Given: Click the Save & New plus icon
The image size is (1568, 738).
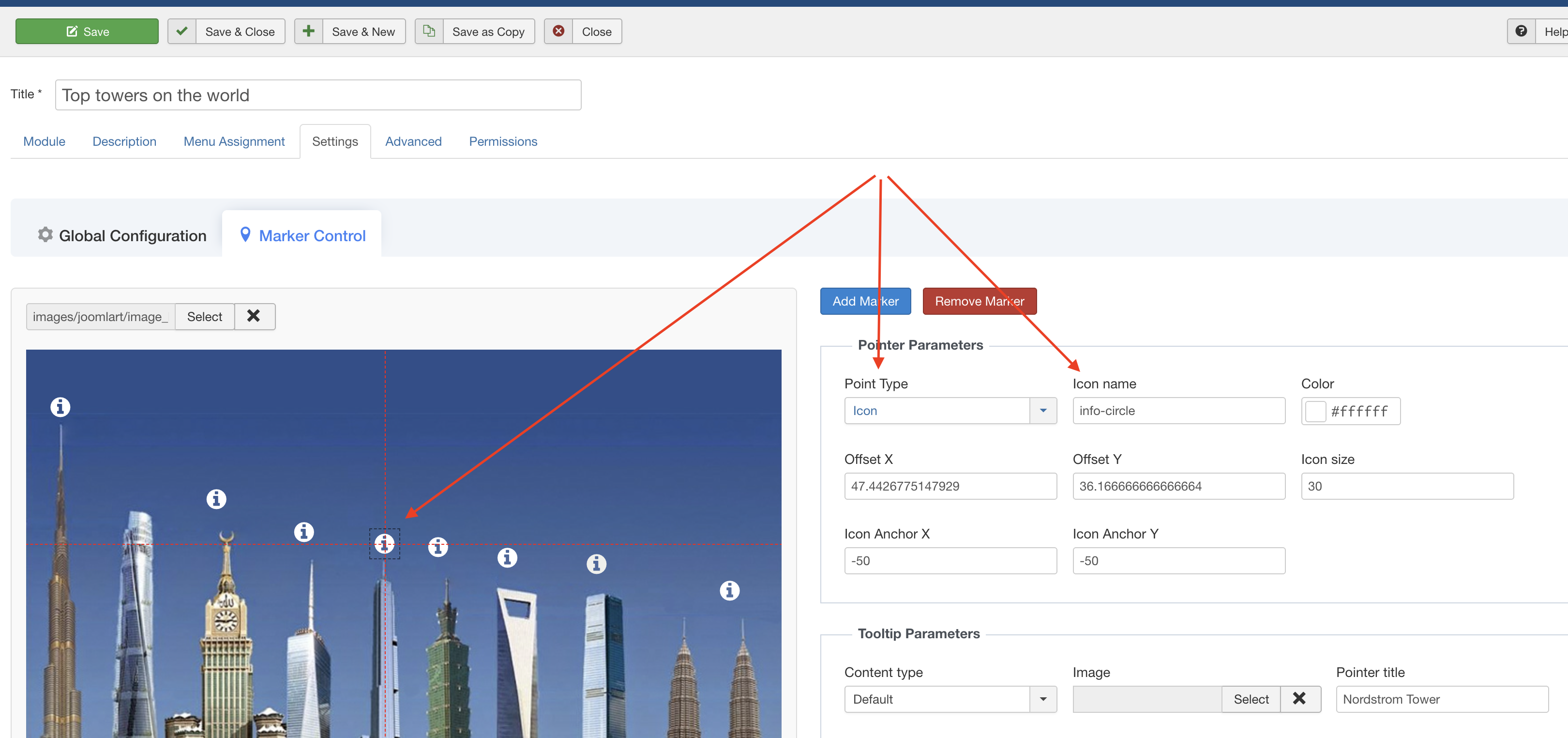Looking at the screenshot, I should tap(309, 31).
